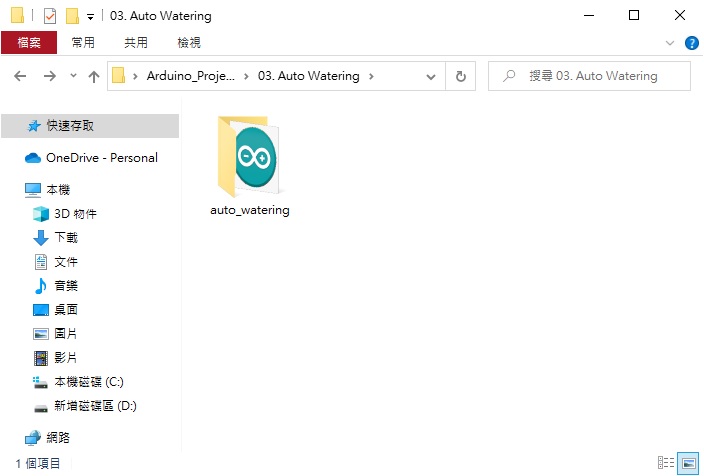Screen dimensions: 704x476
Task: Click the Arduino_Proje... breadcrumb segment
Action: tap(190, 76)
